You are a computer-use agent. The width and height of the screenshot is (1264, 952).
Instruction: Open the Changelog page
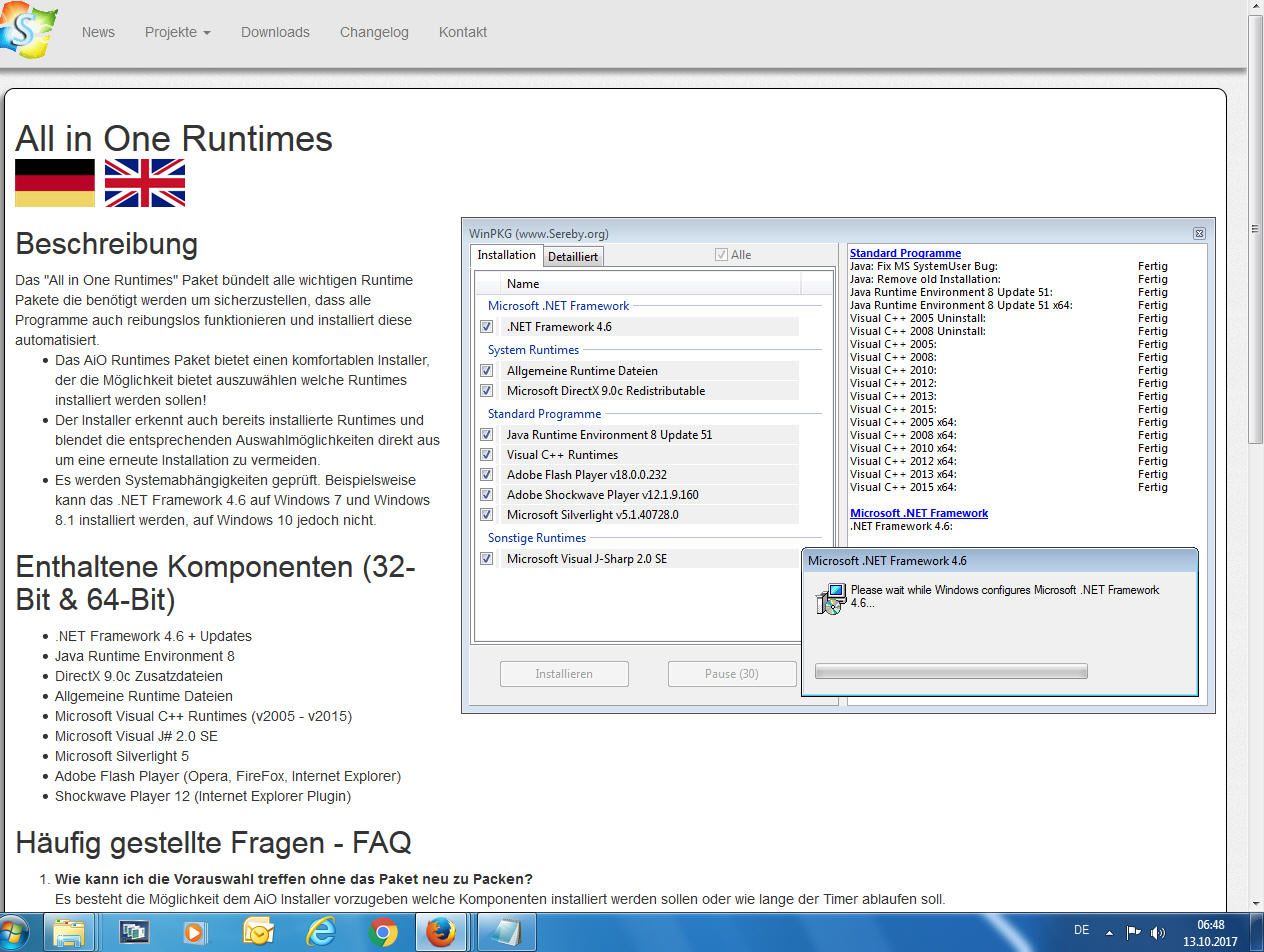374,32
